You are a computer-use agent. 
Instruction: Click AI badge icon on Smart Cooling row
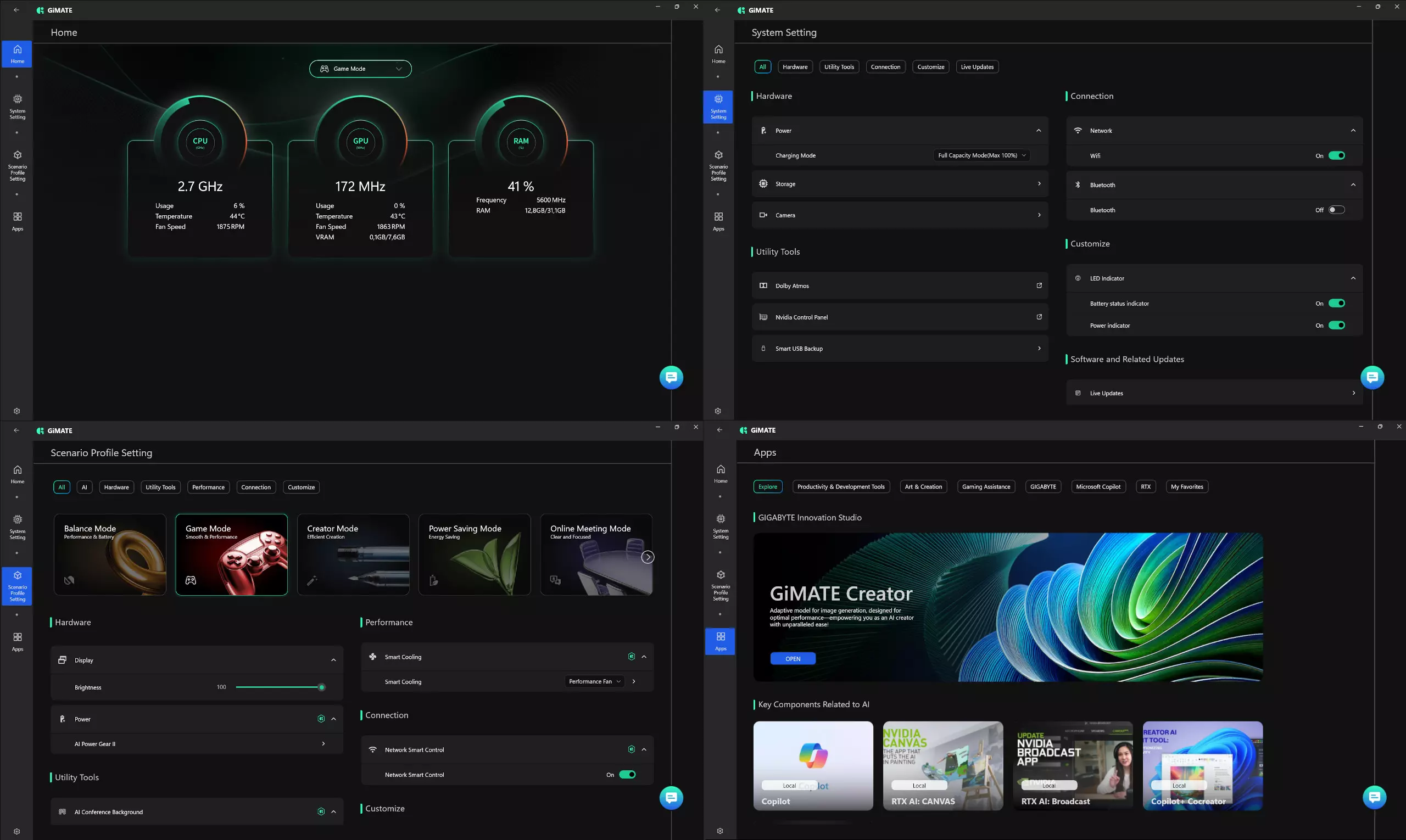click(632, 657)
